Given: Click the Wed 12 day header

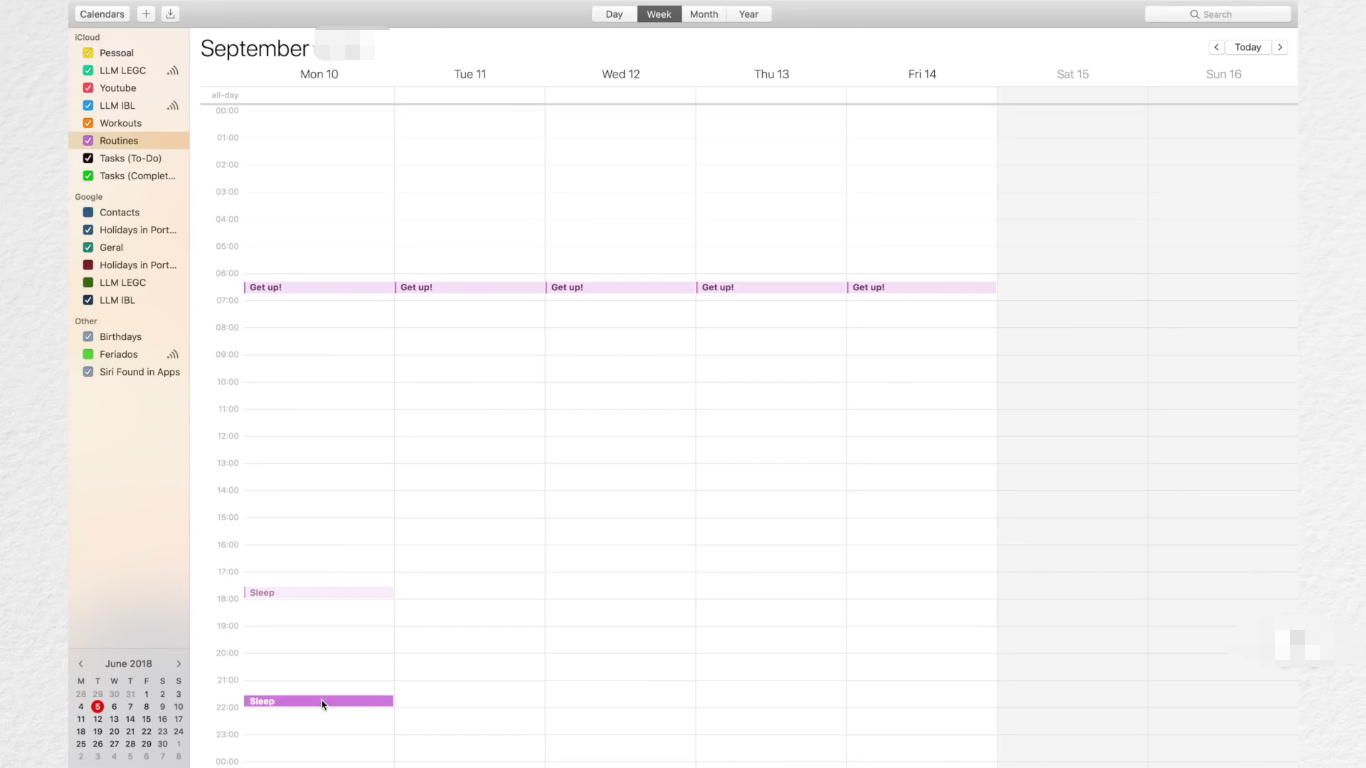Looking at the screenshot, I should coord(621,74).
